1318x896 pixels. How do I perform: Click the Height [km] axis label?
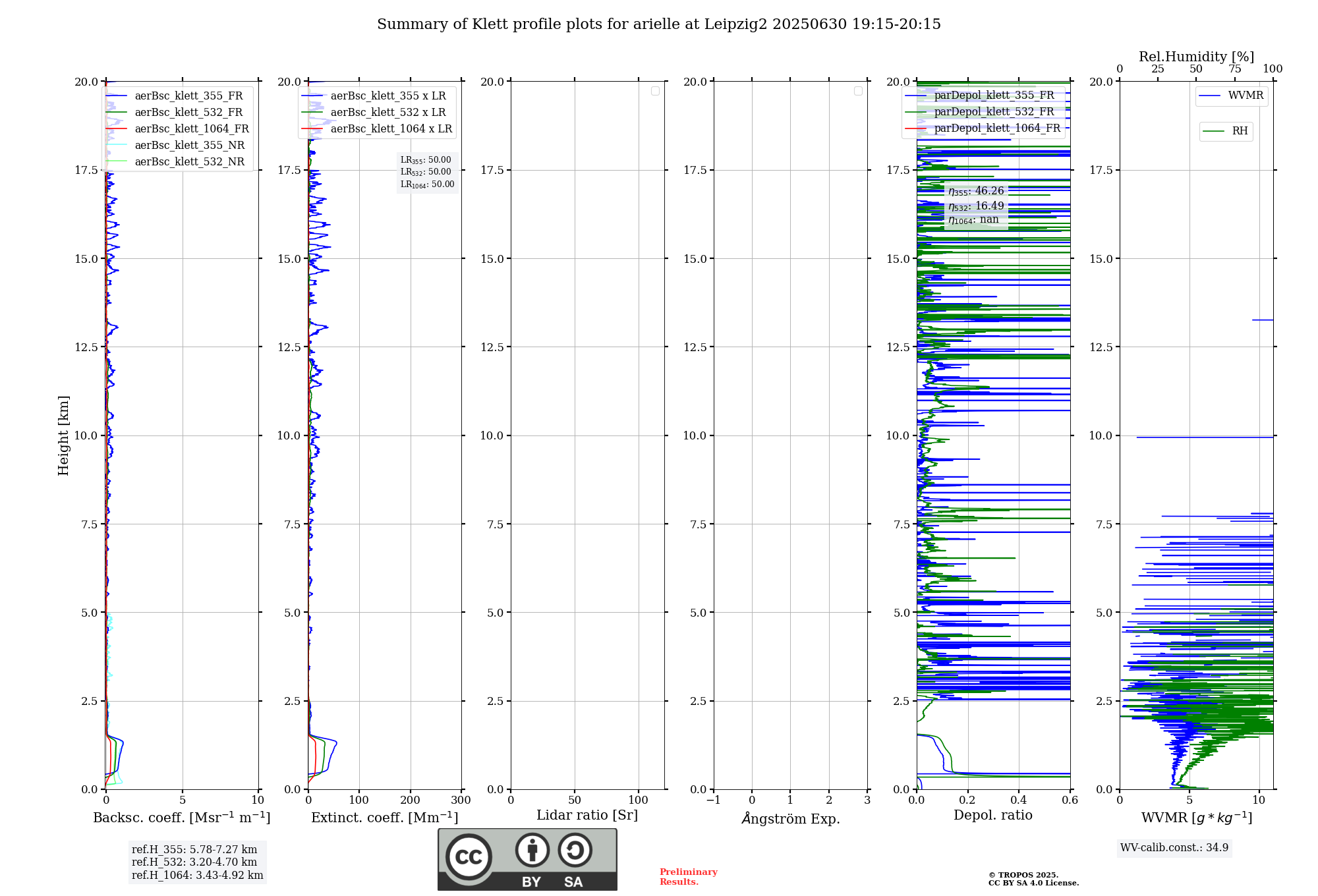click(63, 435)
